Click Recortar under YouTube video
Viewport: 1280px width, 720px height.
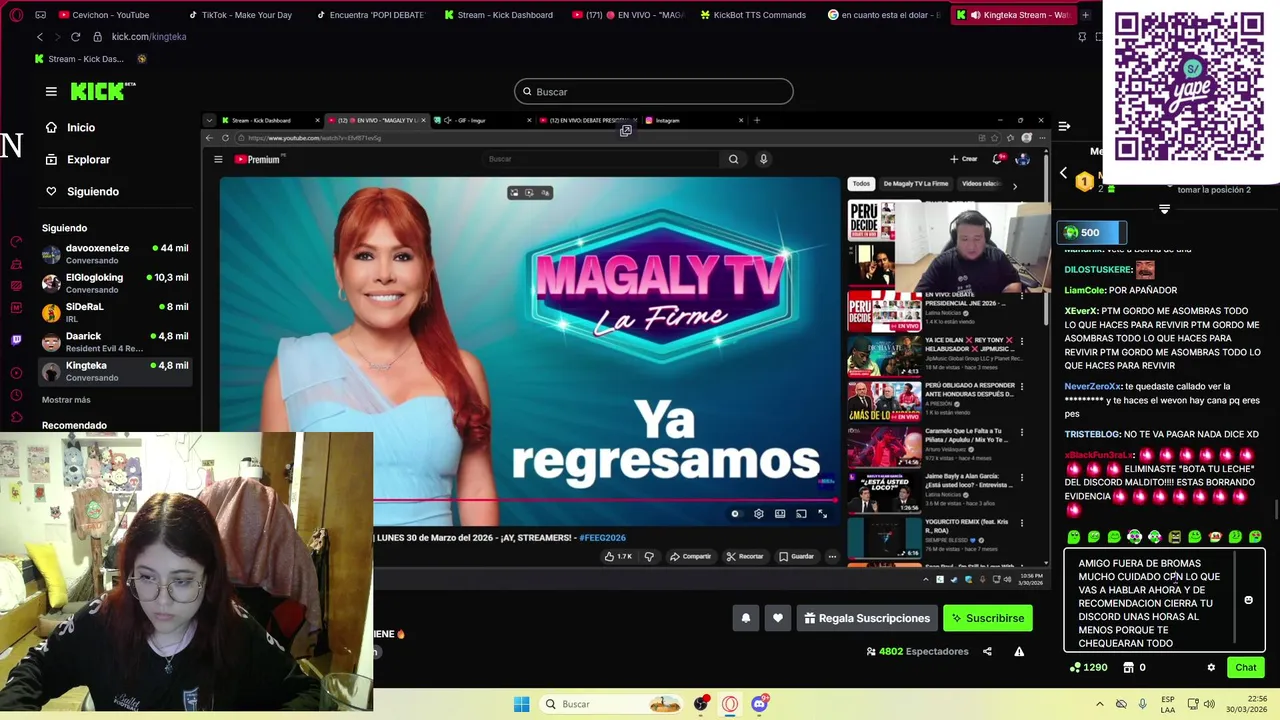click(x=745, y=556)
